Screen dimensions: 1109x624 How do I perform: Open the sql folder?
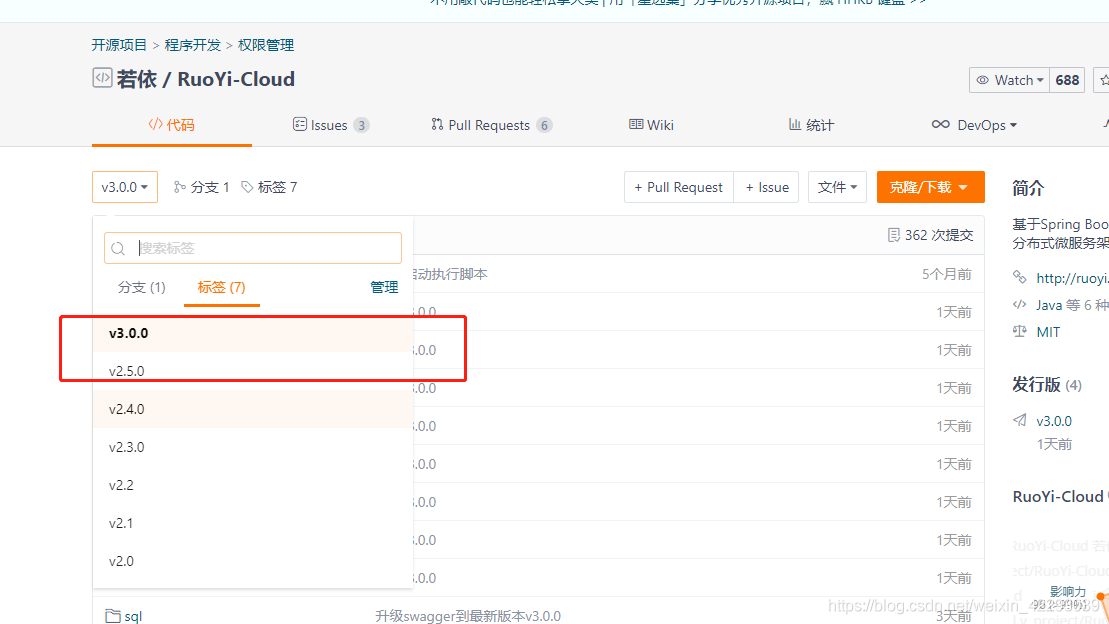pyautogui.click(x=133, y=616)
